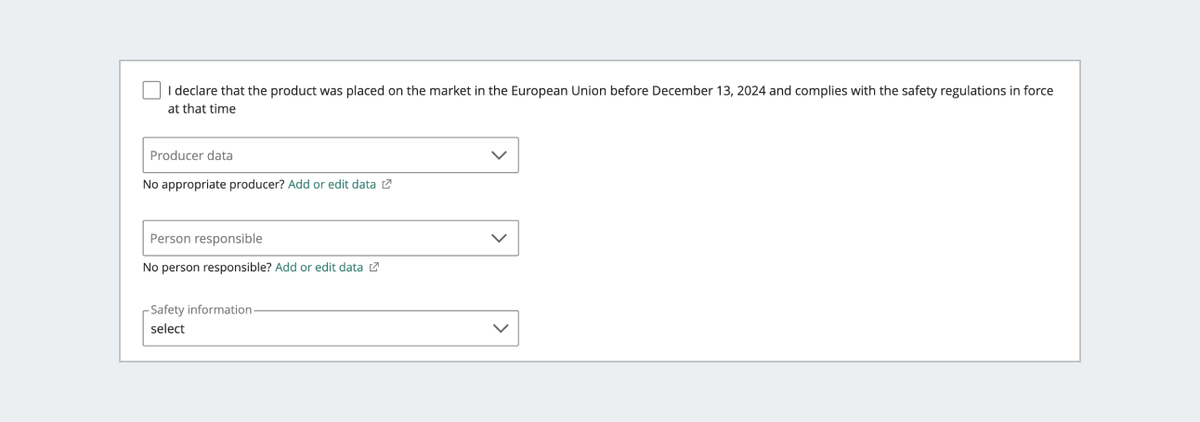The image size is (1200, 422).
Task: Click the "Person responsible" placeholder text
Action: [x=206, y=239]
